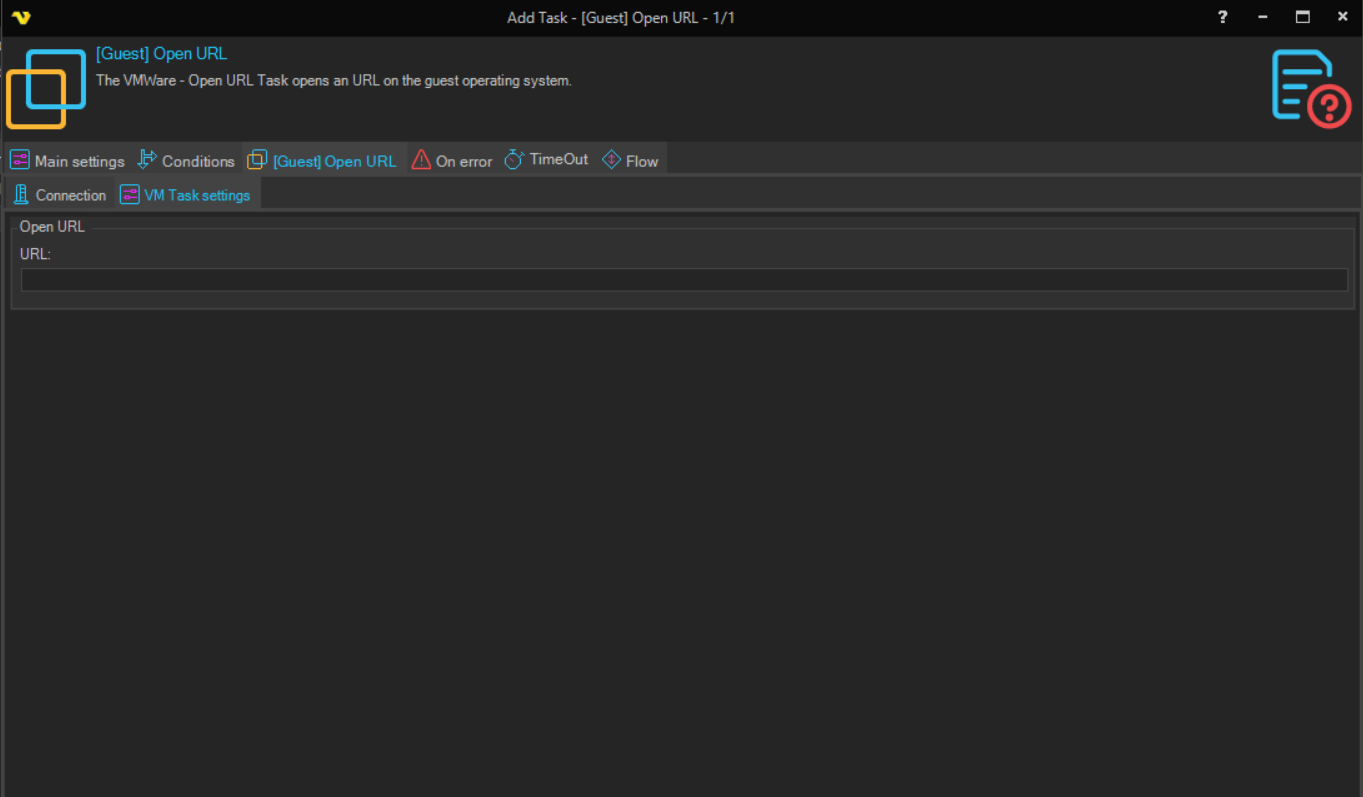Click the title bar question mark help button
1363x797 pixels.
pos(1222,17)
